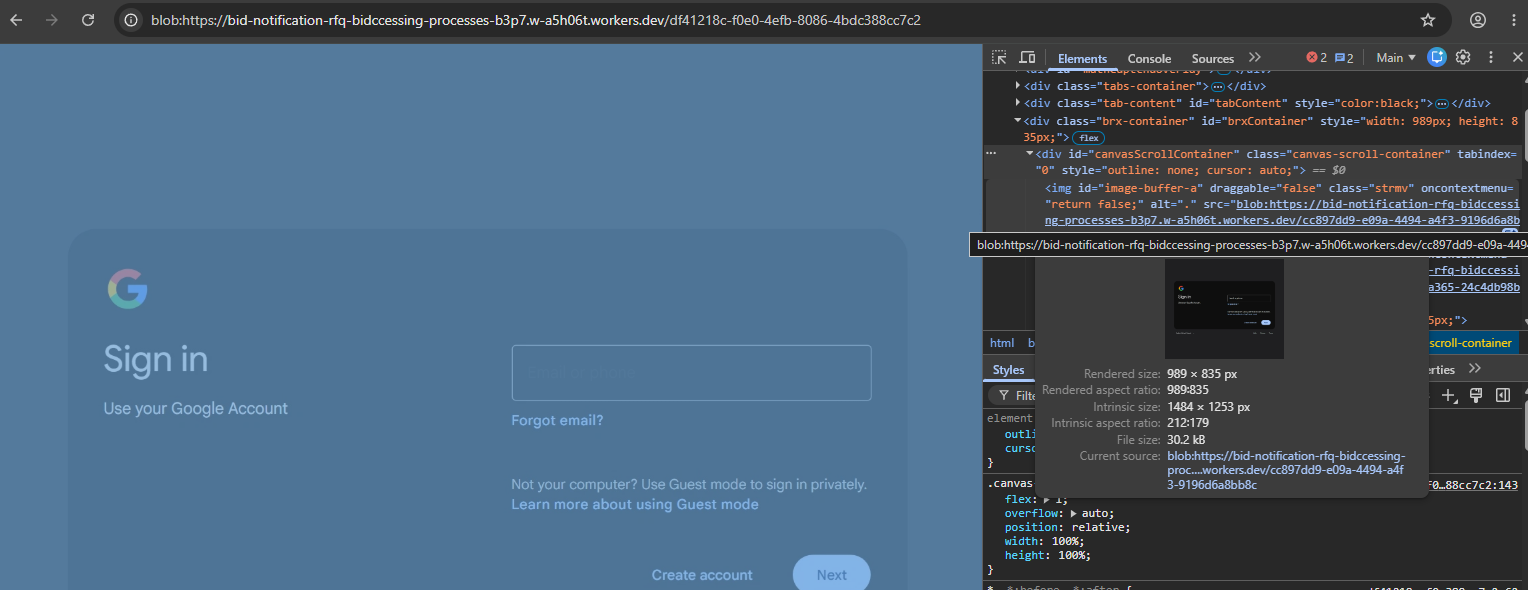This screenshot has width=1528, height=590.
Task: Click the Next button
Action: point(832,575)
